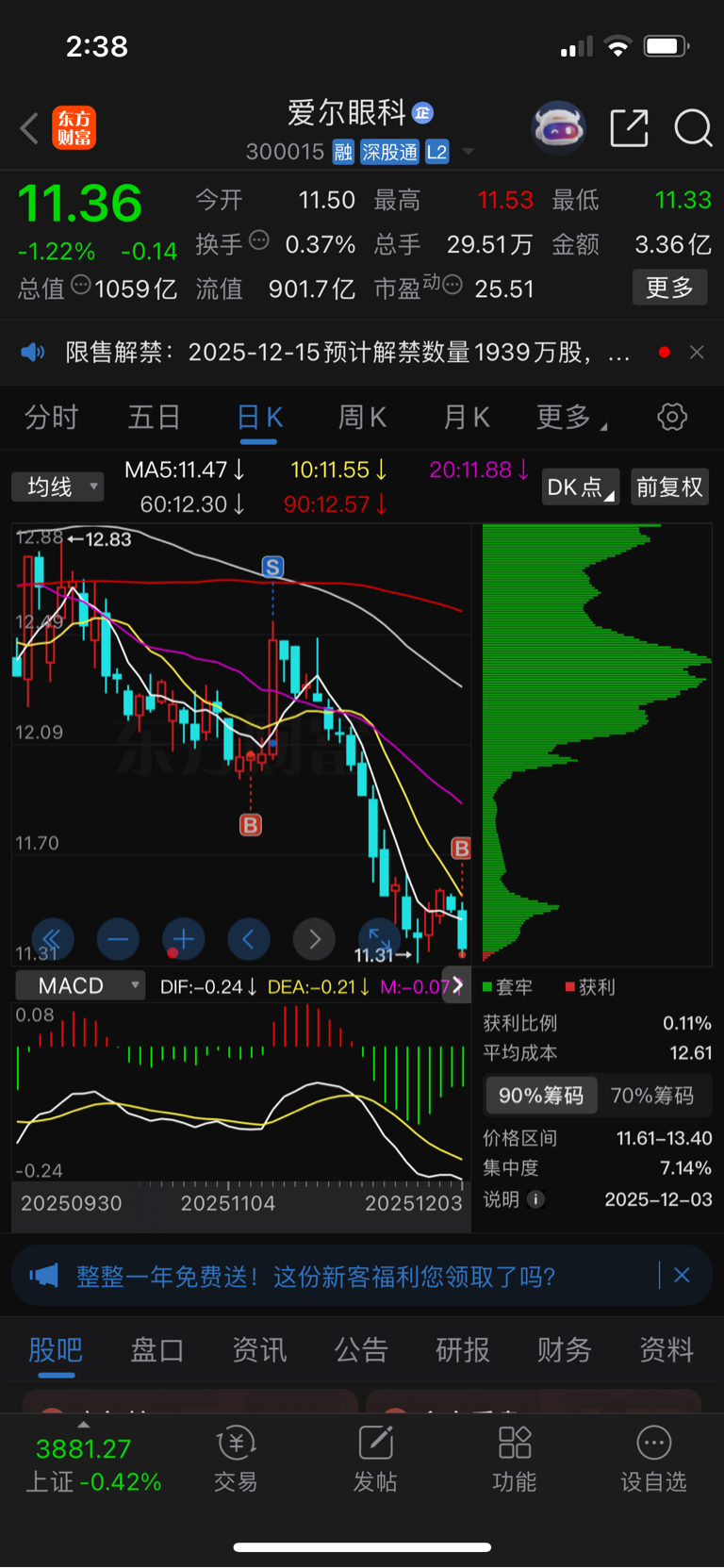724x1568 pixels.
Task: Open the 整整一年免费送 promo link
Action: pyautogui.click(x=316, y=1277)
